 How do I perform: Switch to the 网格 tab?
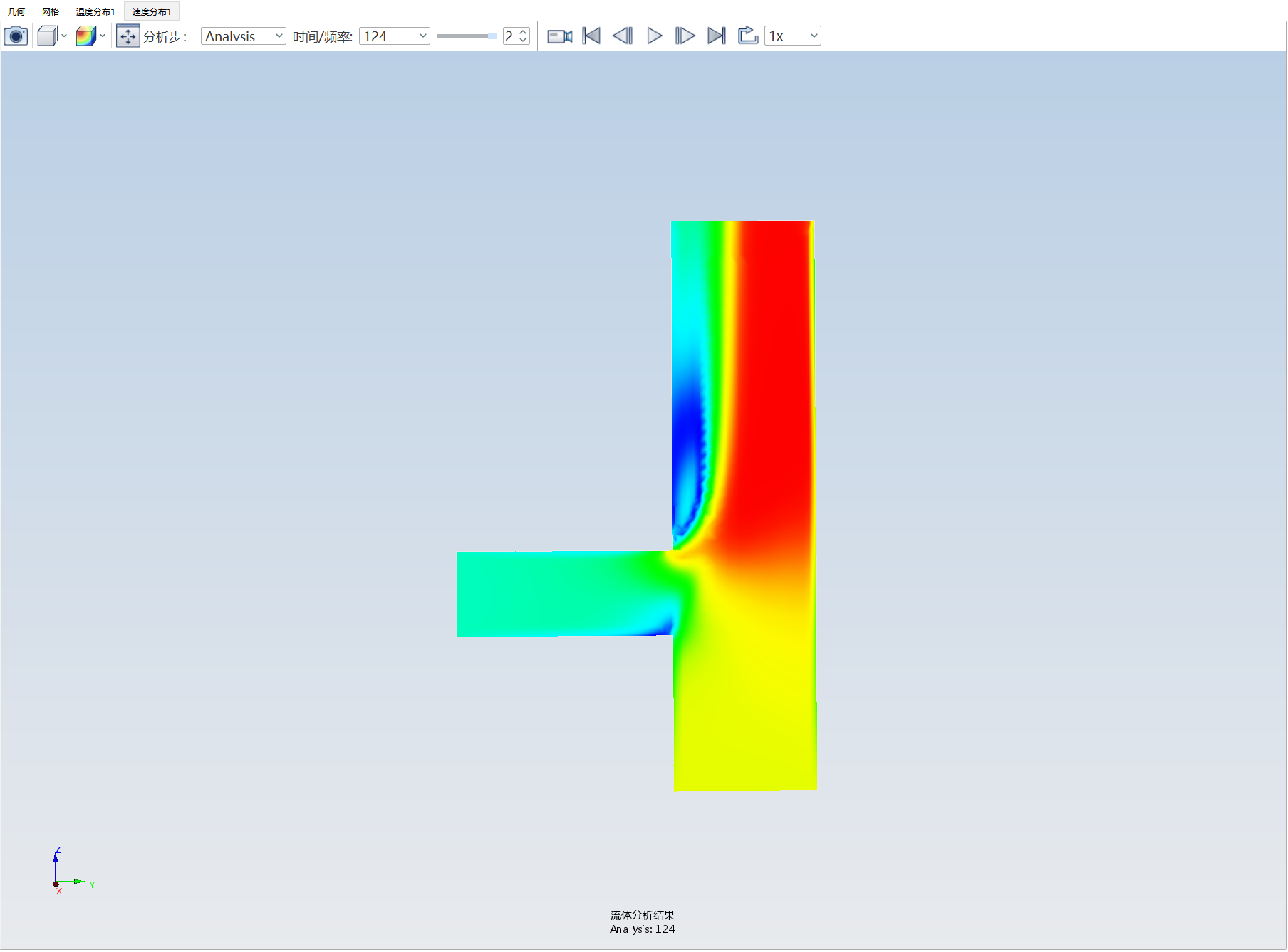(x=51, y=11)
